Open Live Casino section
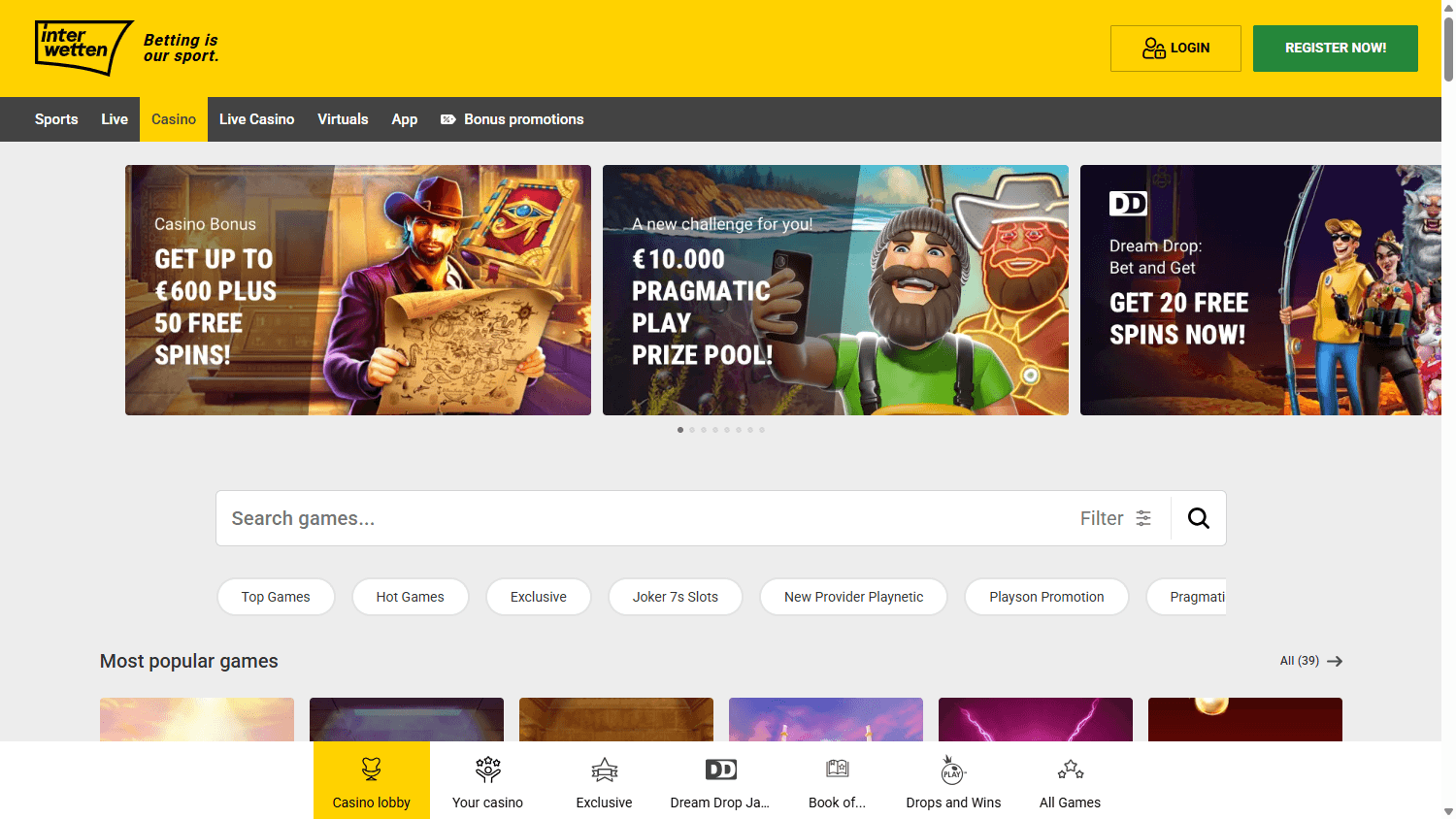This screenshot has height=819, width=1456. [256, 119]
